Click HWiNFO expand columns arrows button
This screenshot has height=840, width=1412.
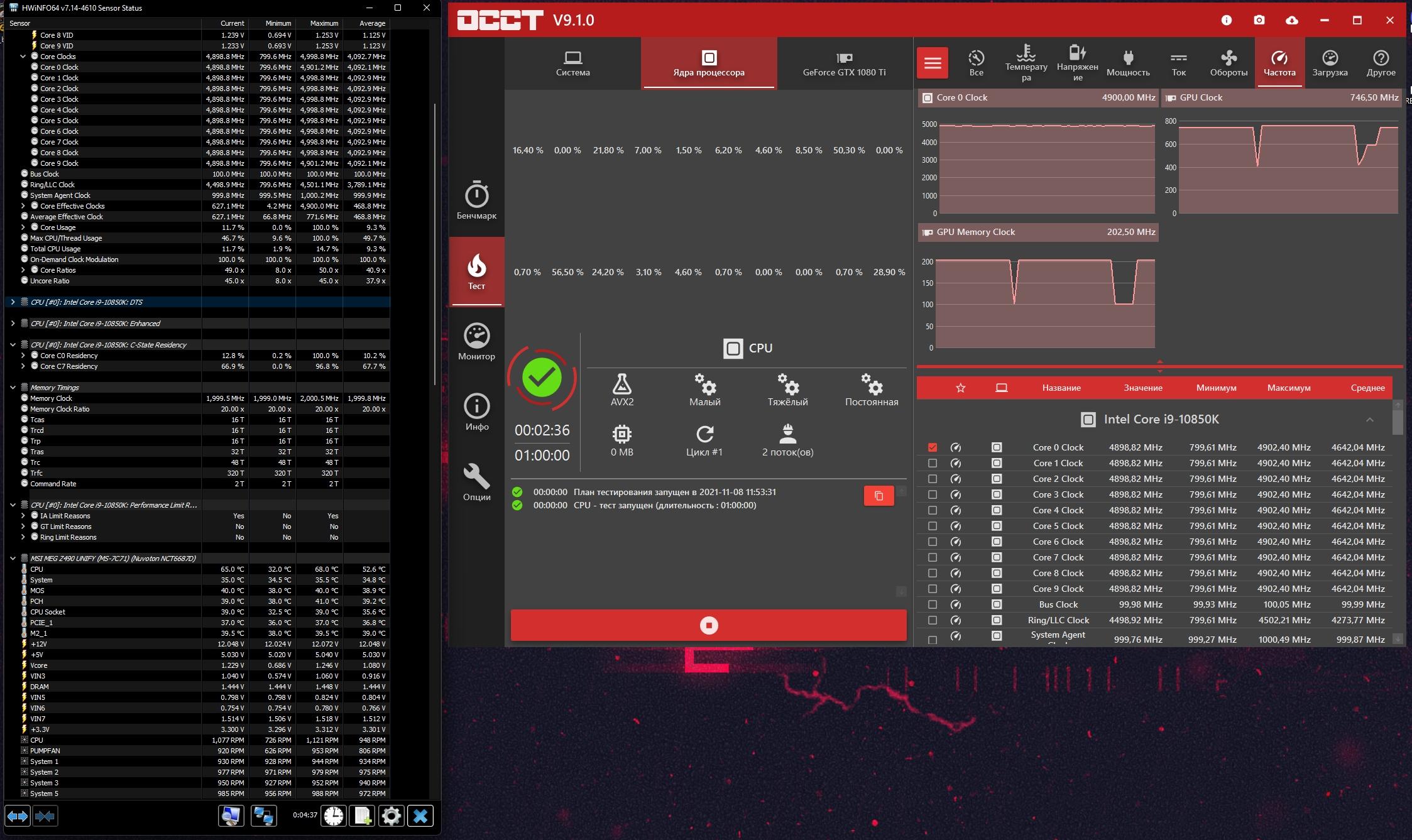[x=17, y=816]
